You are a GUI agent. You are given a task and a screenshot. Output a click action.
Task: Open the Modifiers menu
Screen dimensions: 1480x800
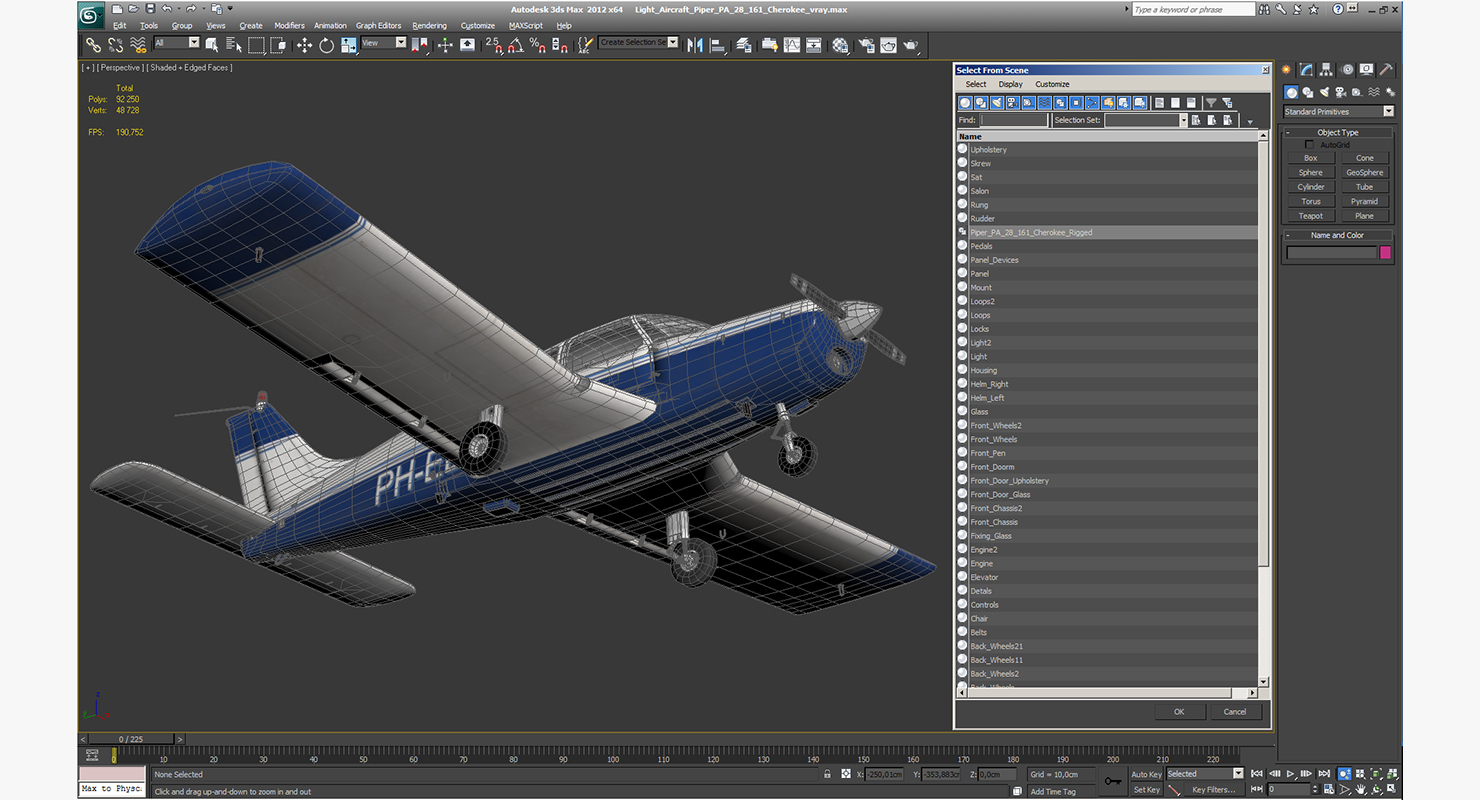(x=289, y=25)
